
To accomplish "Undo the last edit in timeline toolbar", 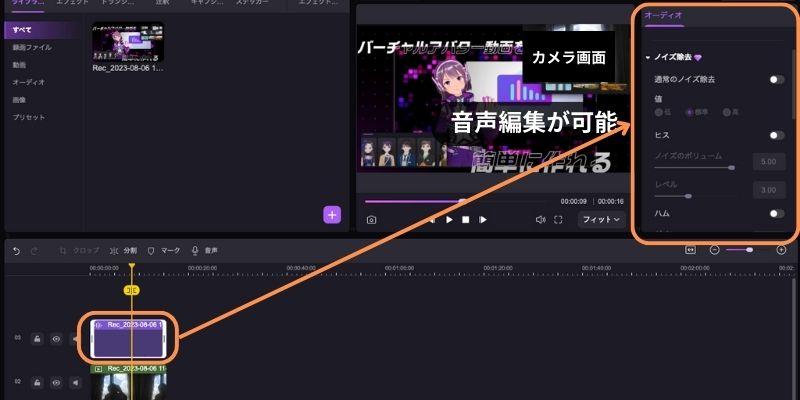I will click(16, 251).
